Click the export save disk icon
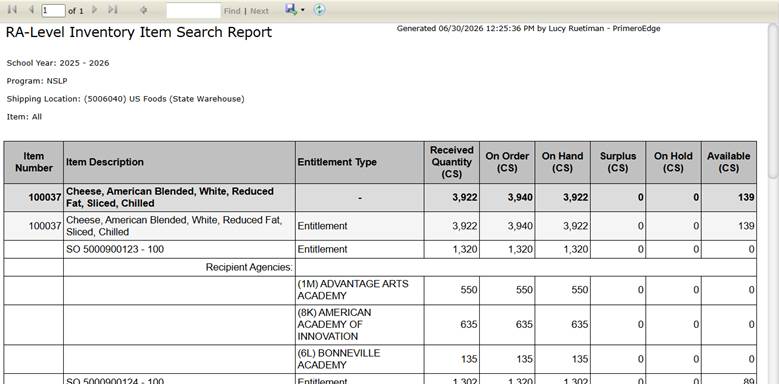 [x=291, y=9]
